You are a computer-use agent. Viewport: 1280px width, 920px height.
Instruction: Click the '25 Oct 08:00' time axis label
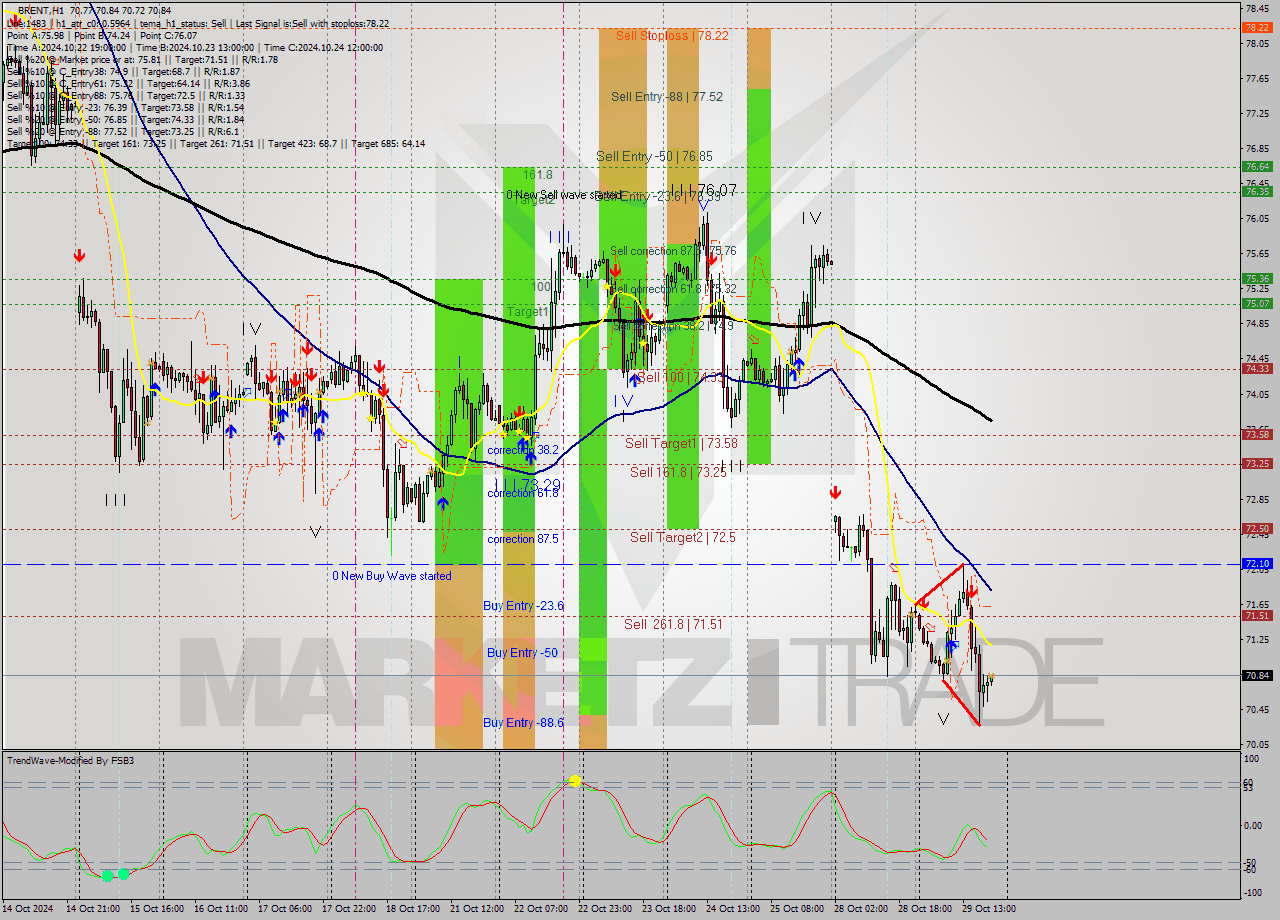[795, 909]
